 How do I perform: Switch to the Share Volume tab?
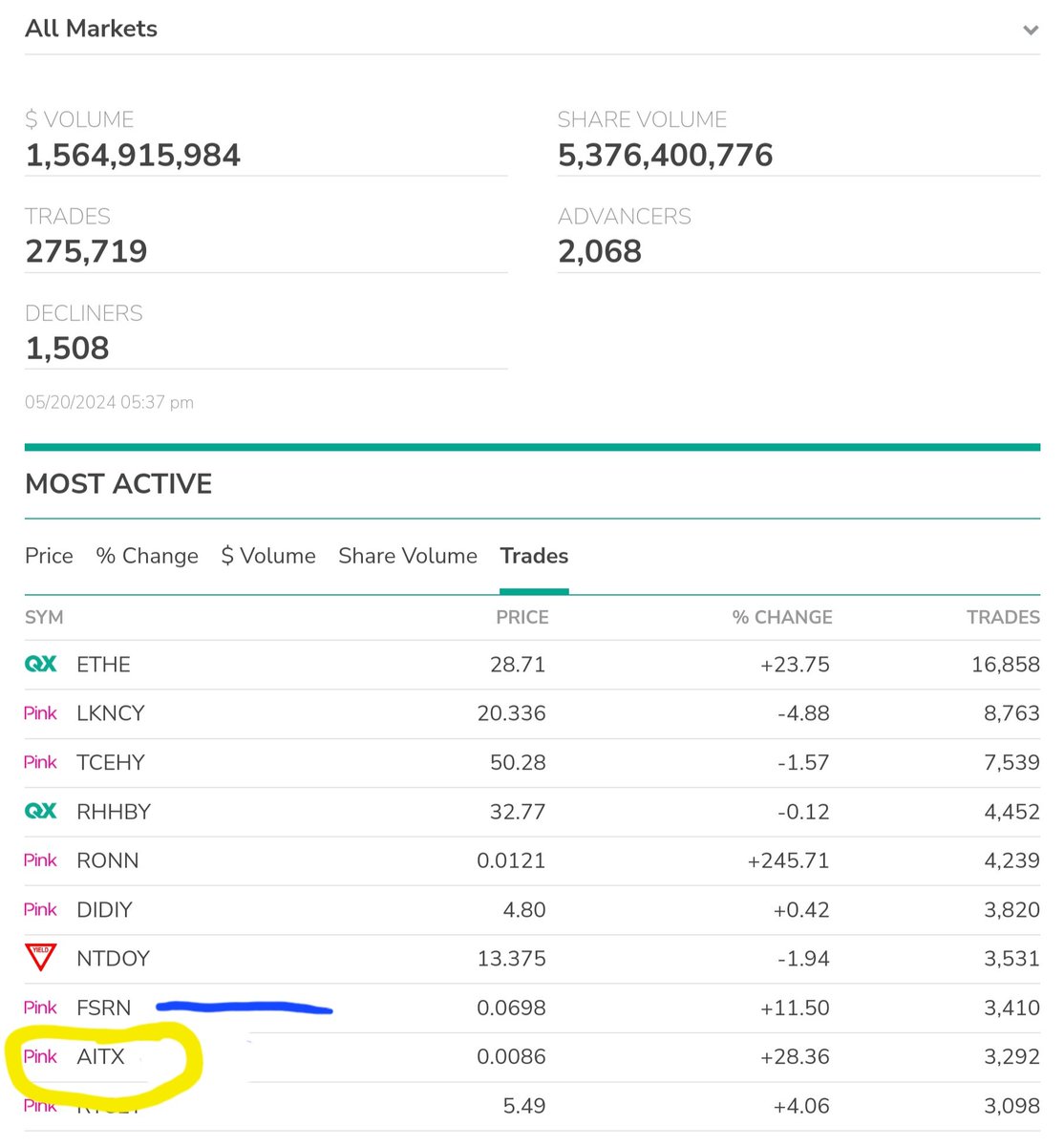click(x=408, y=556)
